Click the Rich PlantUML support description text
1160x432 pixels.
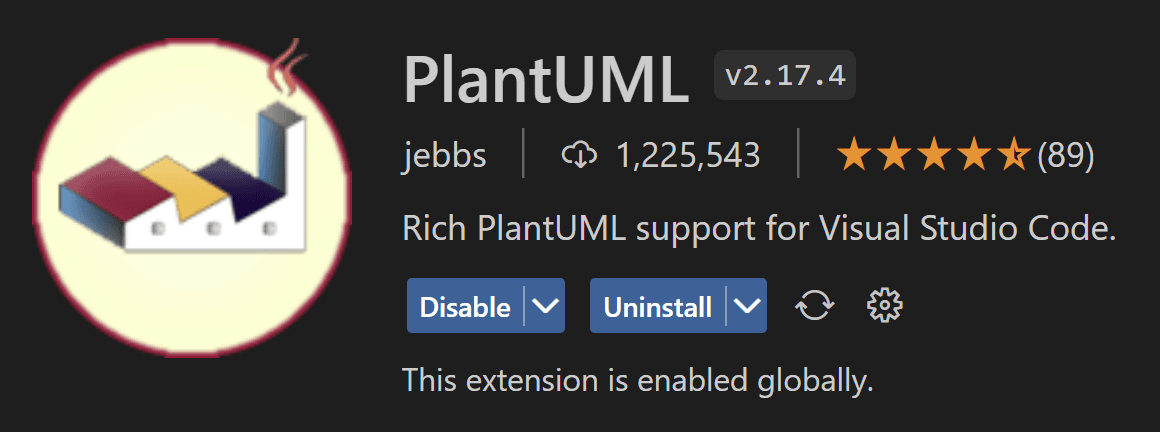pos(759,229)
